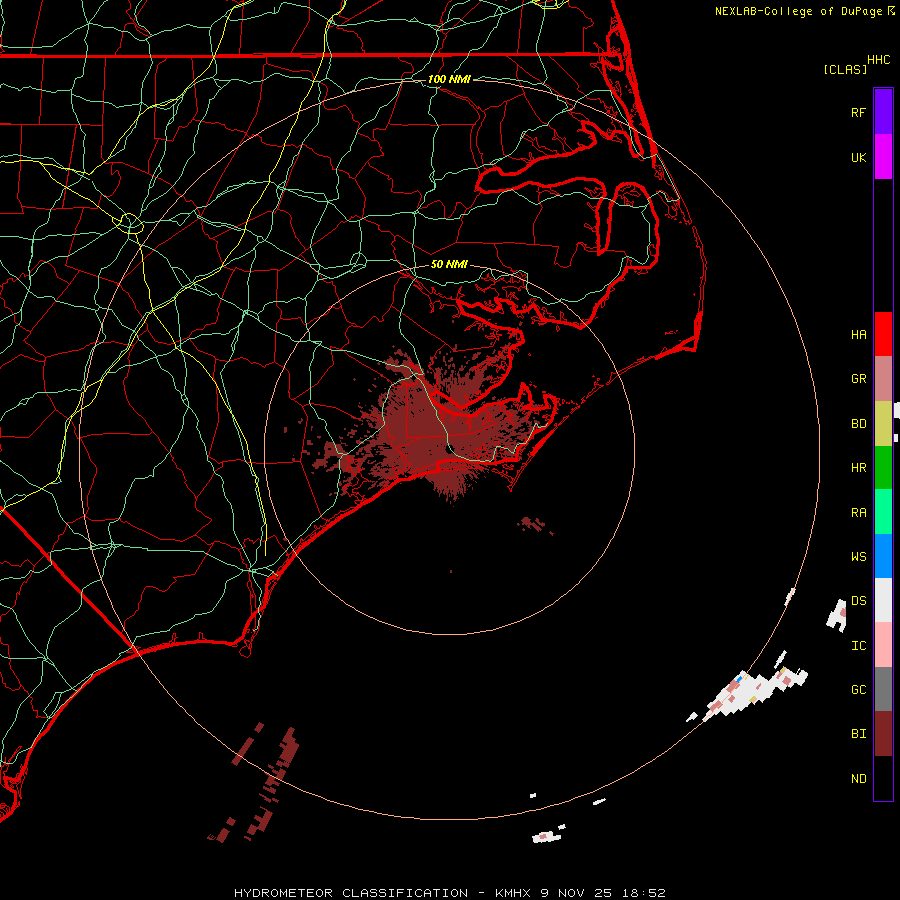Viewport: 900px width, 900px height.
Task: Click the "IC" legend label
Action: pos(858,646)
